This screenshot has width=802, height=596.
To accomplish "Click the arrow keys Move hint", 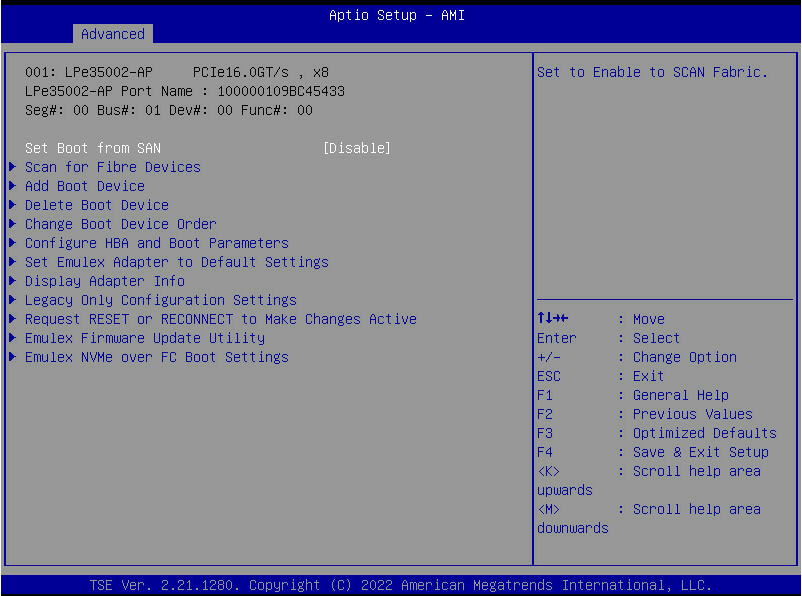I will tap(600, 319).
